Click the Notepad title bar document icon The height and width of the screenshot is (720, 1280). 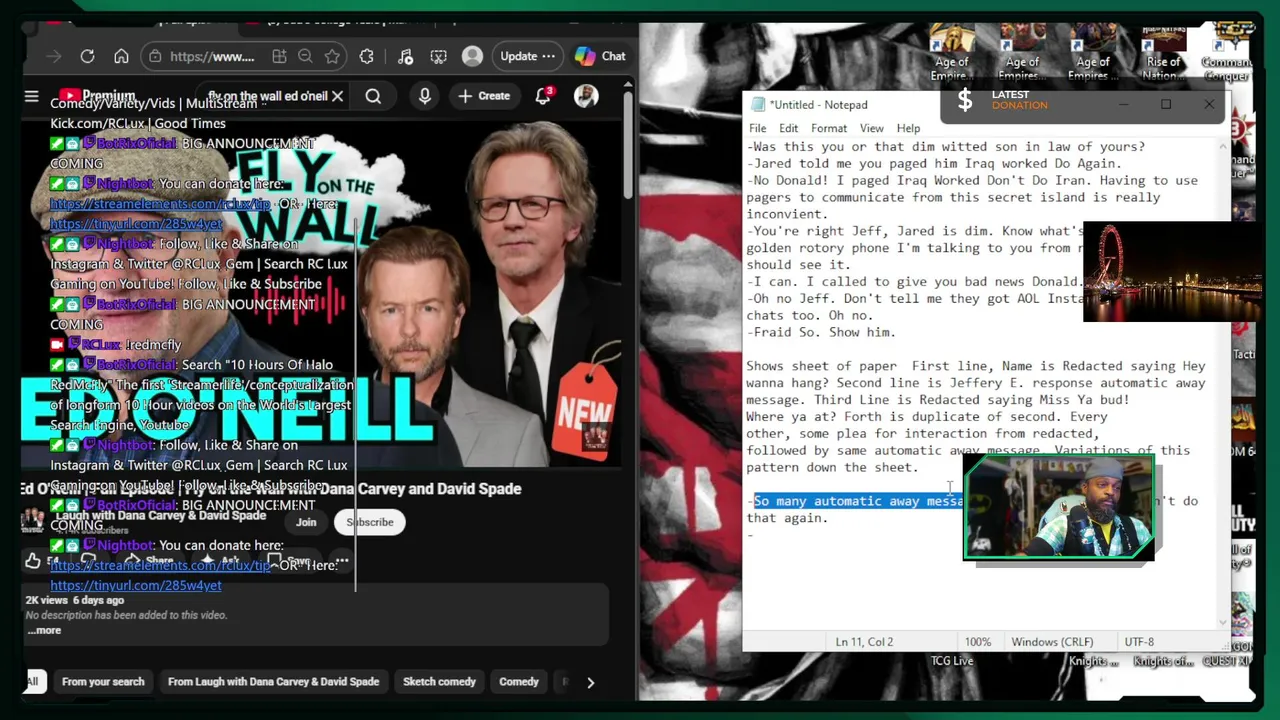pyautogui.click(x=758, y=105)
